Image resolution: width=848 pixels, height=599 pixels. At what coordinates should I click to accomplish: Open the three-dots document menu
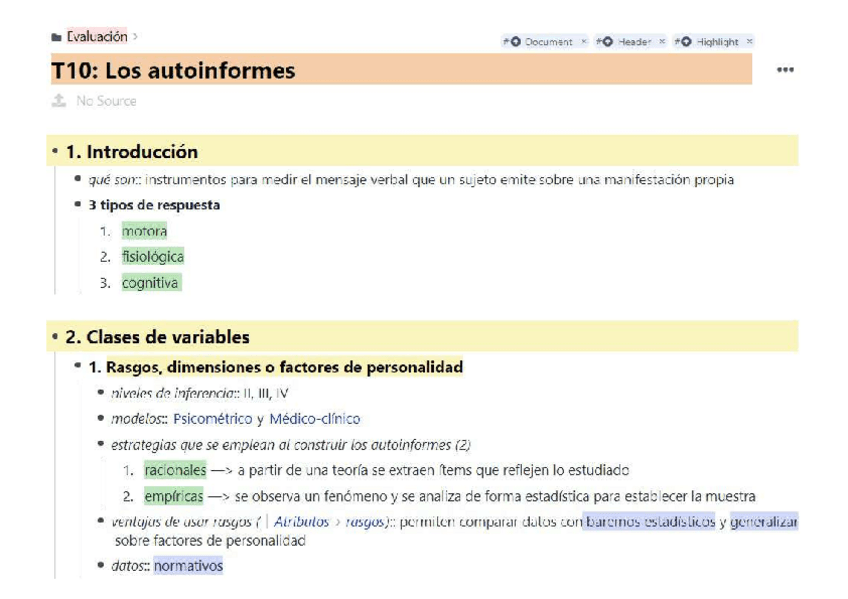785,70
